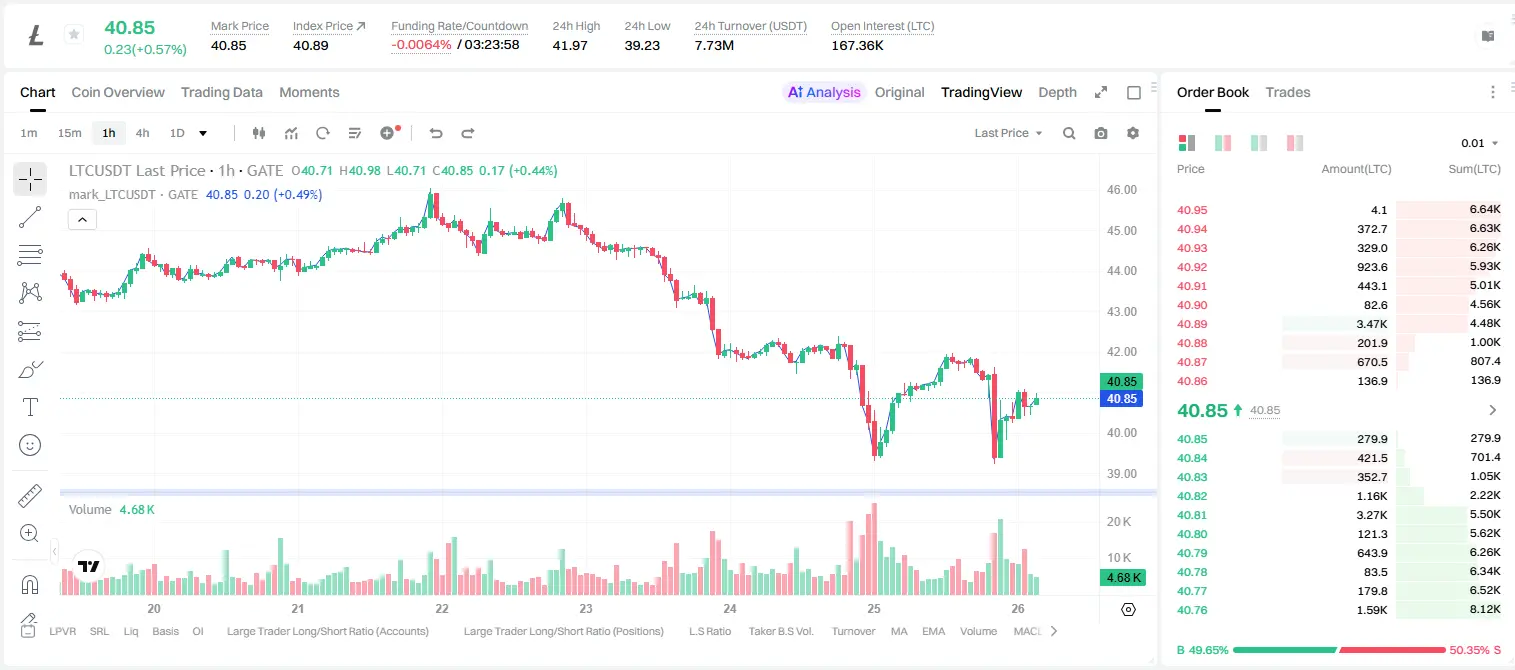Open the 0.01 price precision dropdown

(x=1480, y=143)
